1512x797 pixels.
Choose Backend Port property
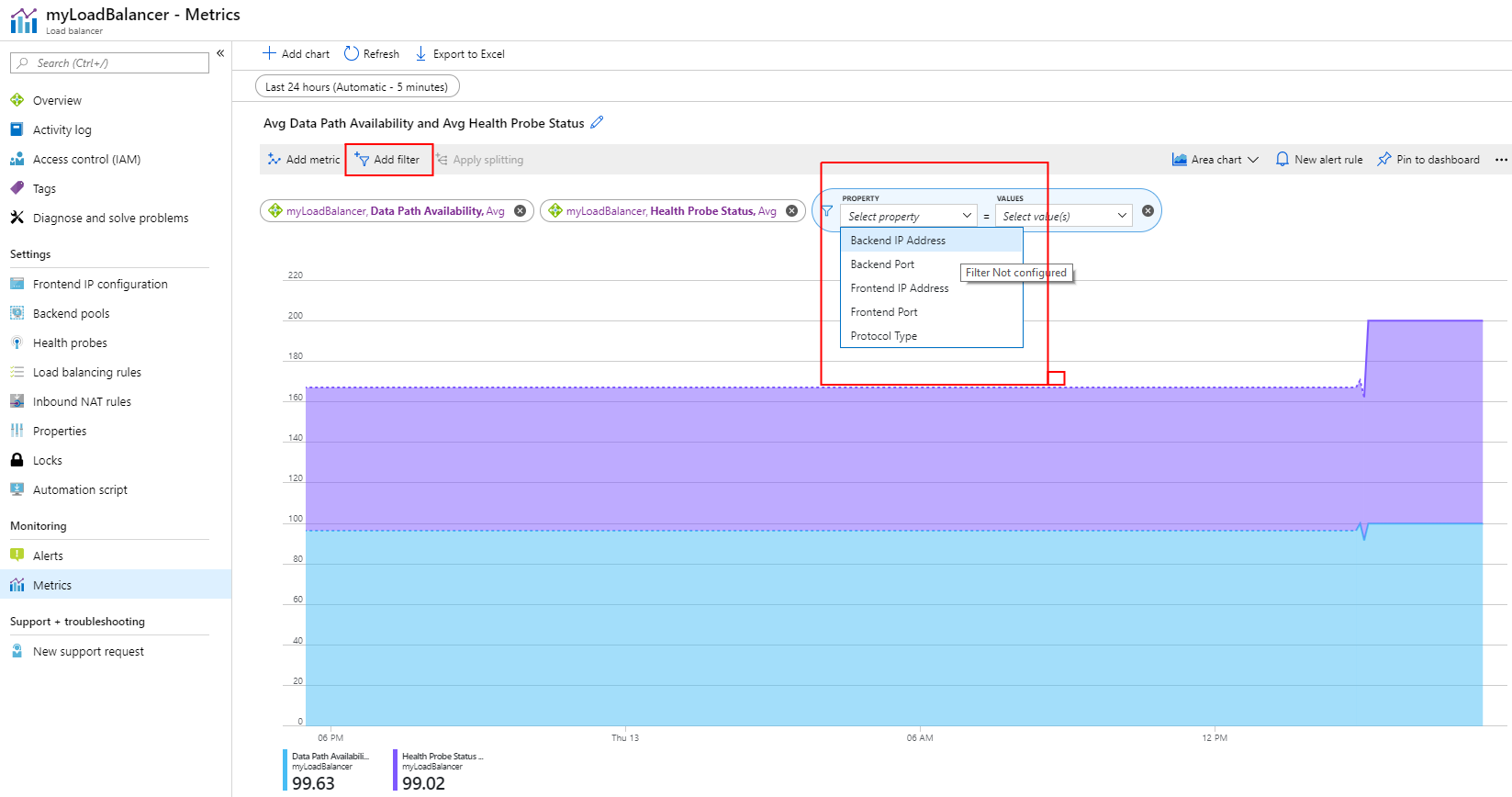pyautogui.click(x=932, y=264)
